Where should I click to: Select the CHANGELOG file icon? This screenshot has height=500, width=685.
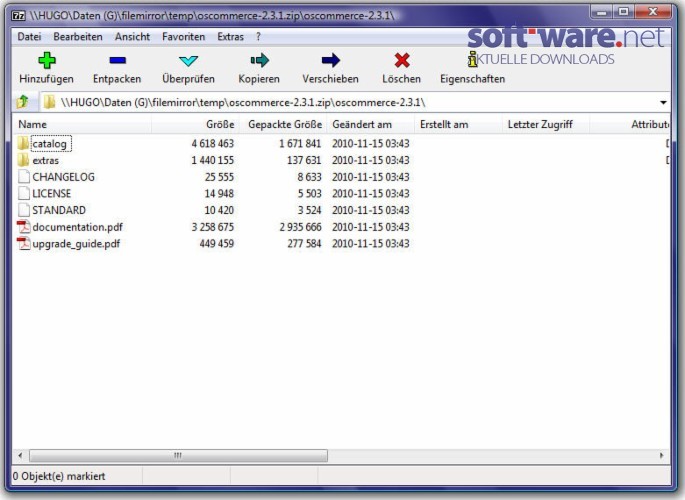point(24,176)
